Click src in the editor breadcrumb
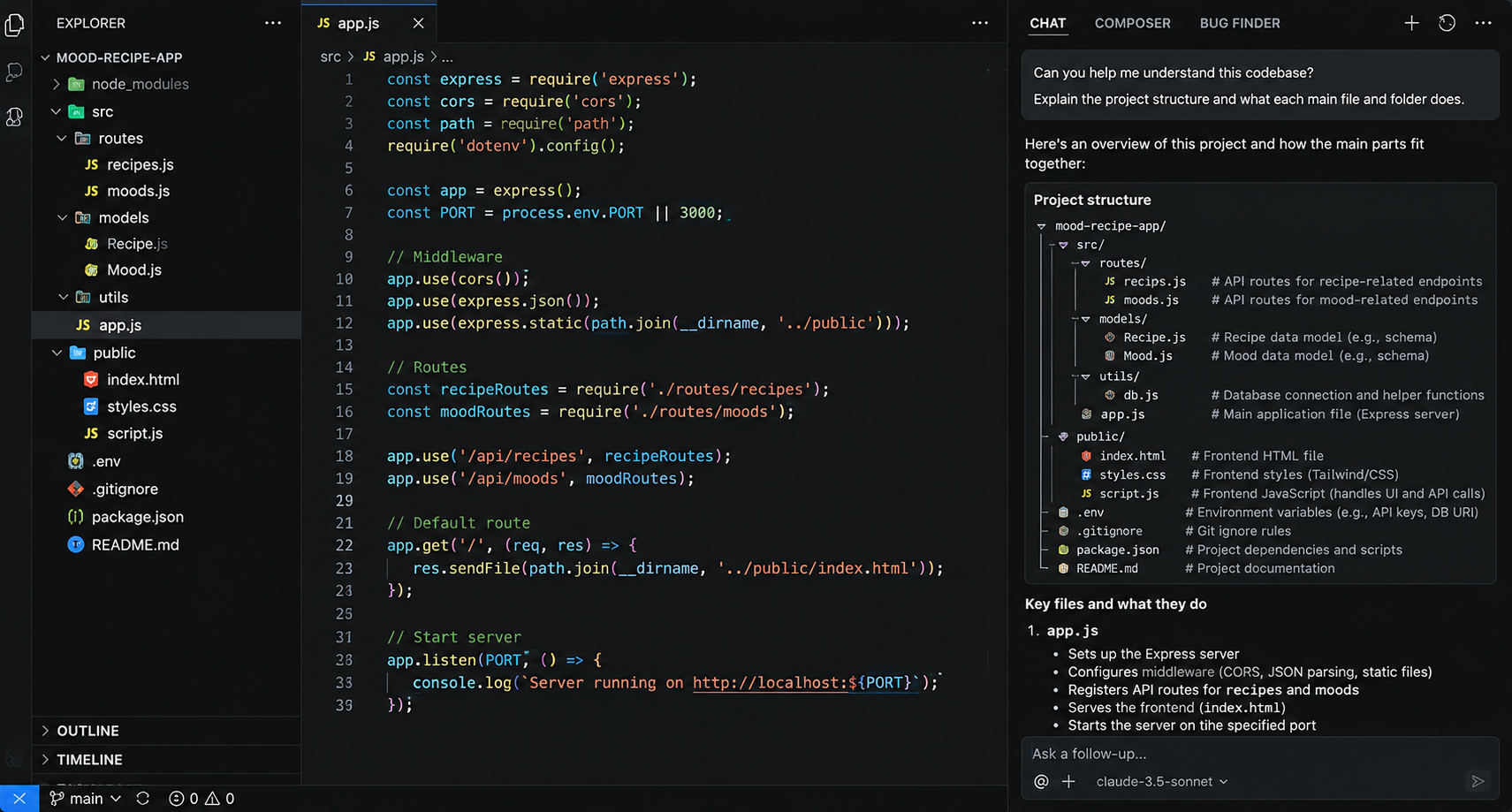The image size is (1512, 812). [x=331, y=57]
